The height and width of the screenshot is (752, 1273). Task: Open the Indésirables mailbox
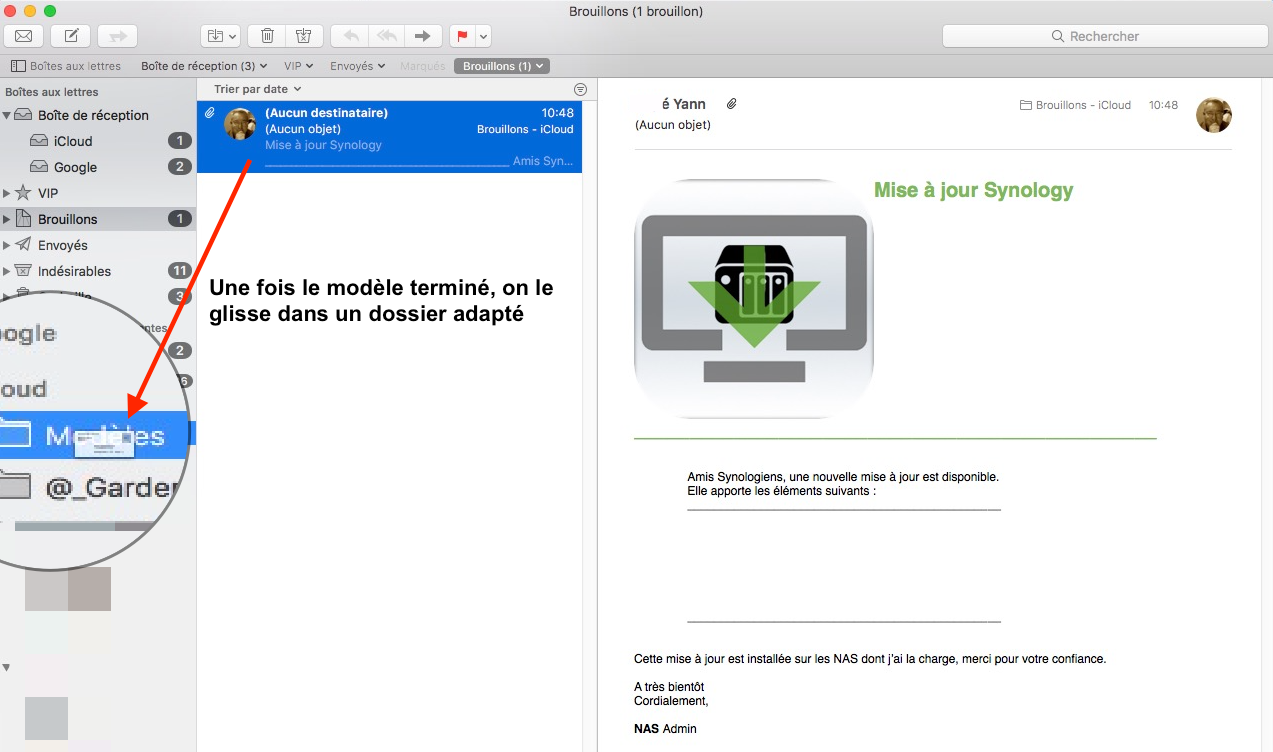click(74, 271)
